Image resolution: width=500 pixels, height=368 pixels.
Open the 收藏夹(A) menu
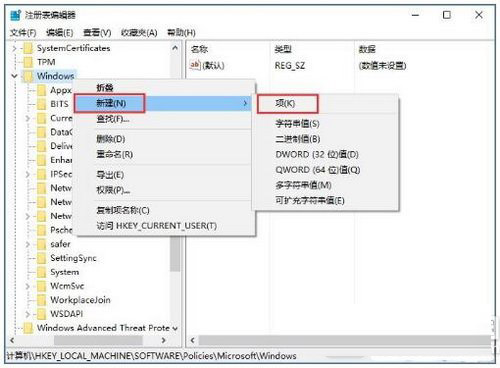tap(139, 33)
